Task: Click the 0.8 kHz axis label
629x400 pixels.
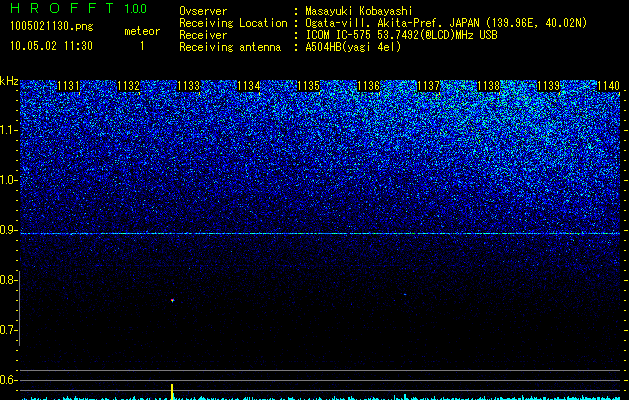Action: tap(8, 280)
